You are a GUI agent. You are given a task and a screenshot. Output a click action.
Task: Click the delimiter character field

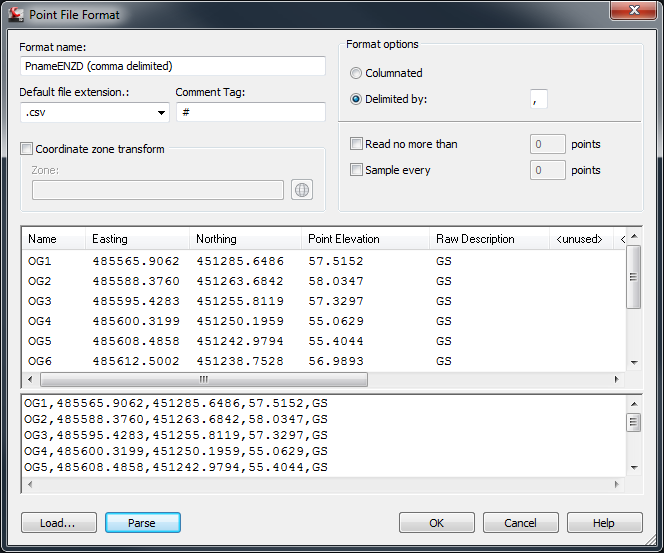[539, 99]
